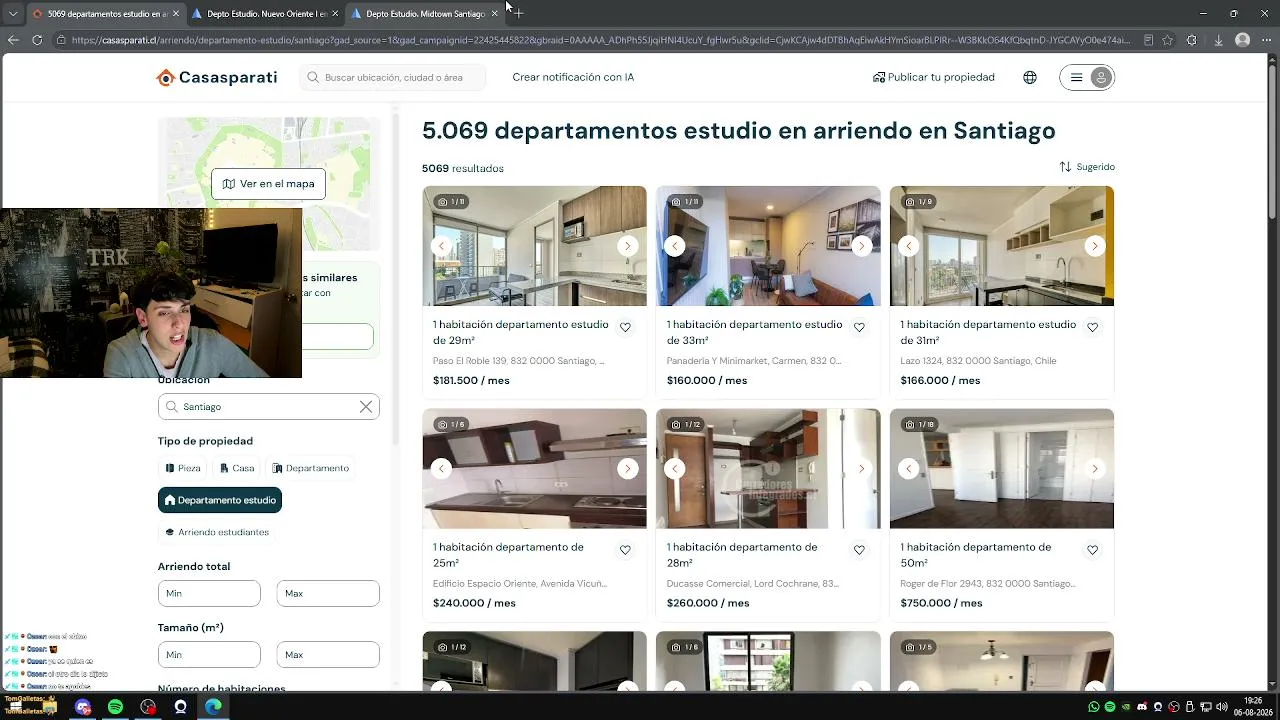Previous photo on the $181.500 listing

click(x=441, y=246)
